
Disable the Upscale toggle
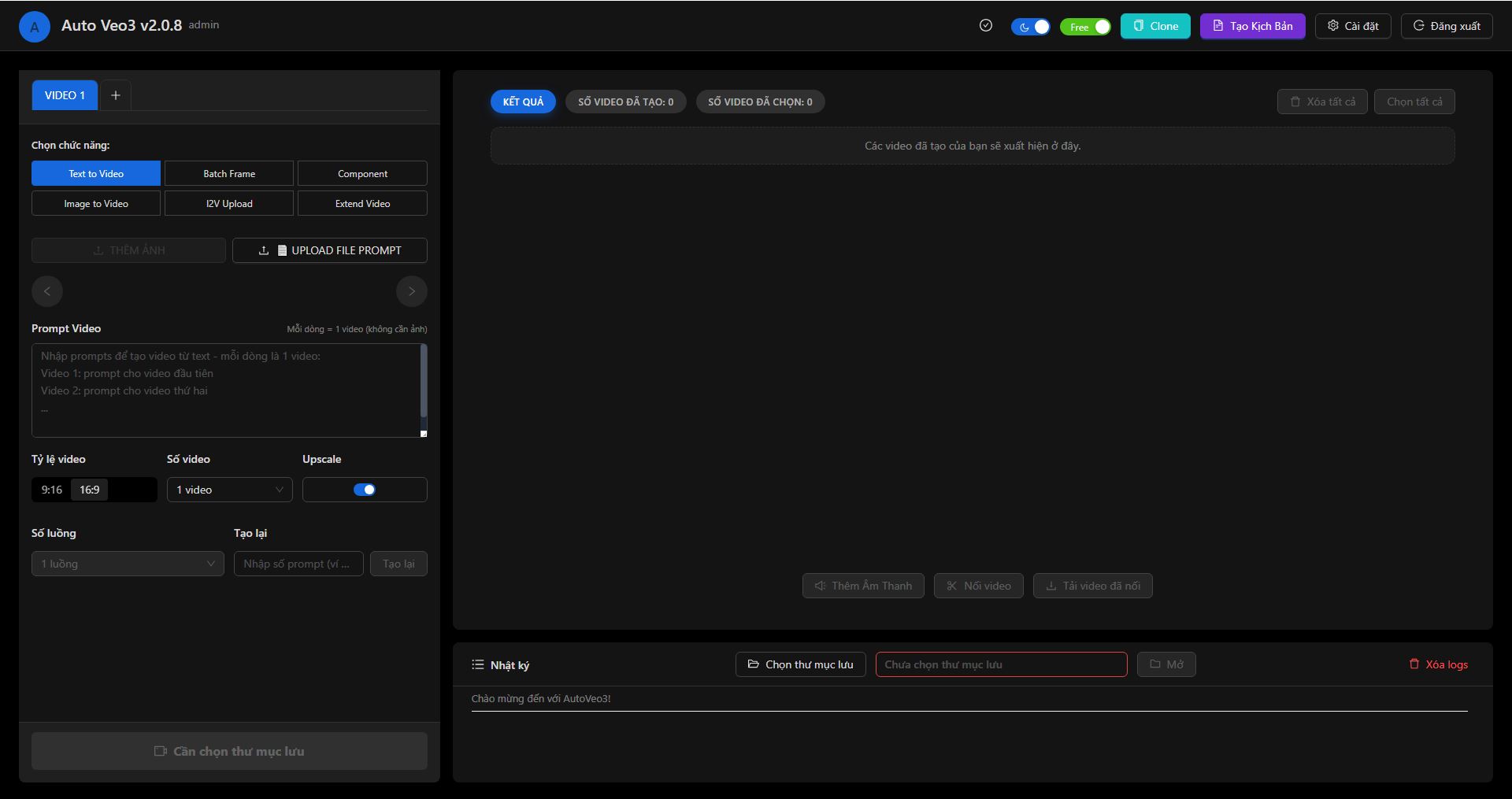(x=365, y=489)
